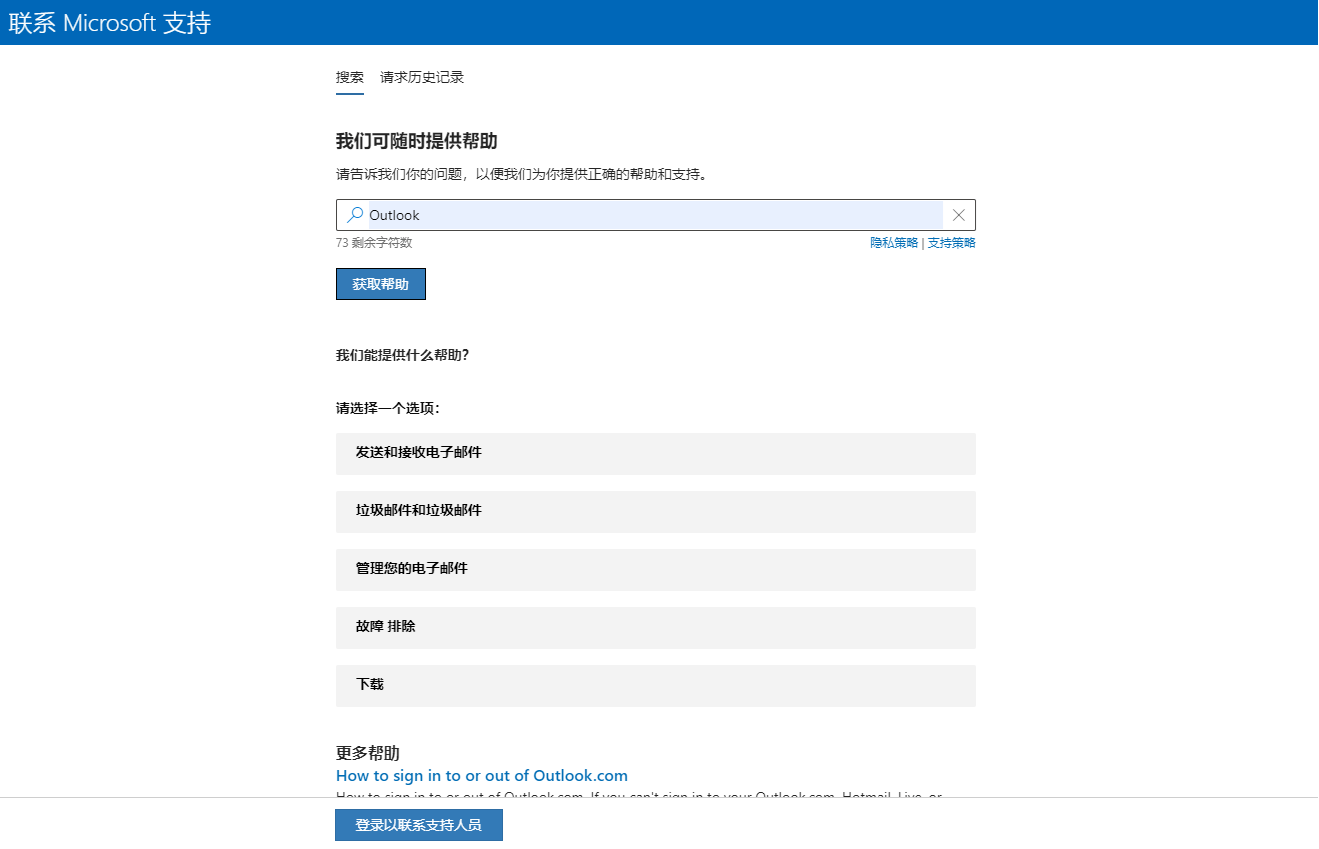Click the 我们能提供什么帮助? text

click(403, 355)
